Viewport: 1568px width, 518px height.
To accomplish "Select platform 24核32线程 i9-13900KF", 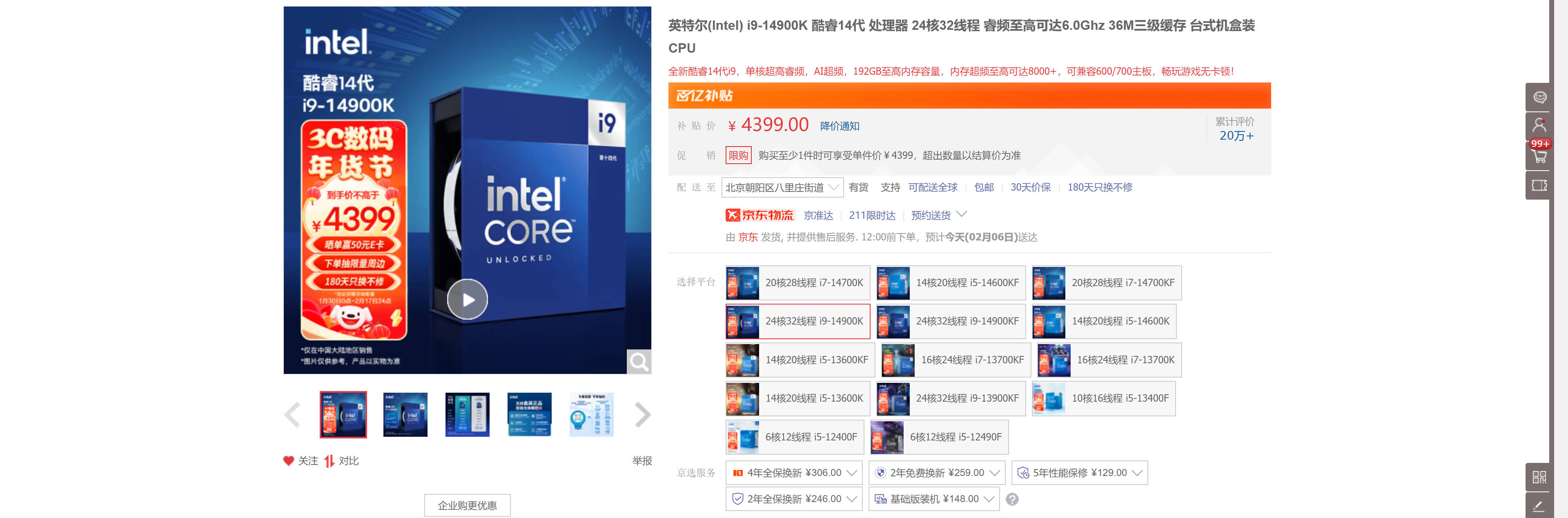I will [x=951, y=398].
